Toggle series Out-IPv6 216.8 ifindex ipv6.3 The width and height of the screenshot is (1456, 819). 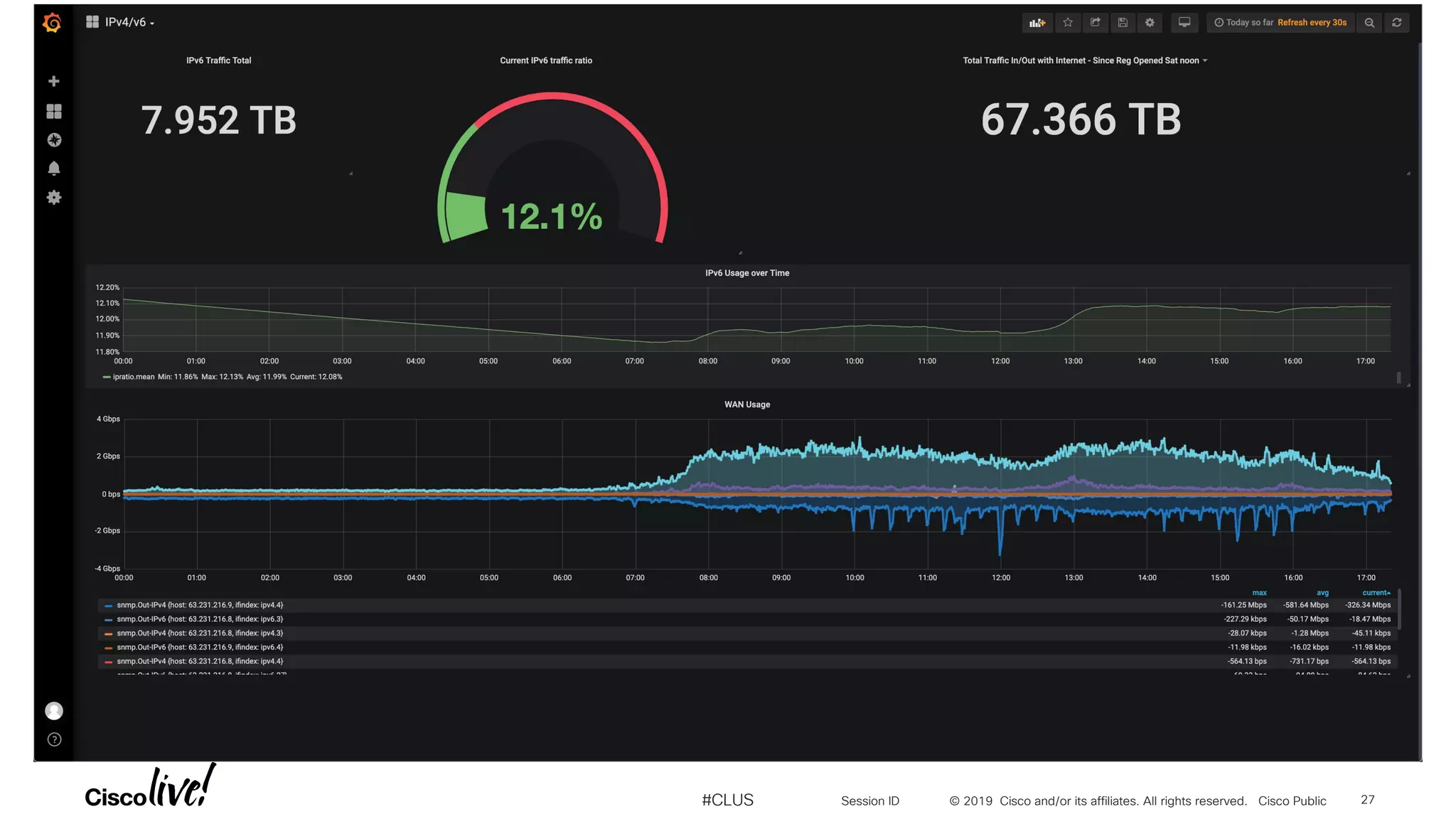(200, 619)
